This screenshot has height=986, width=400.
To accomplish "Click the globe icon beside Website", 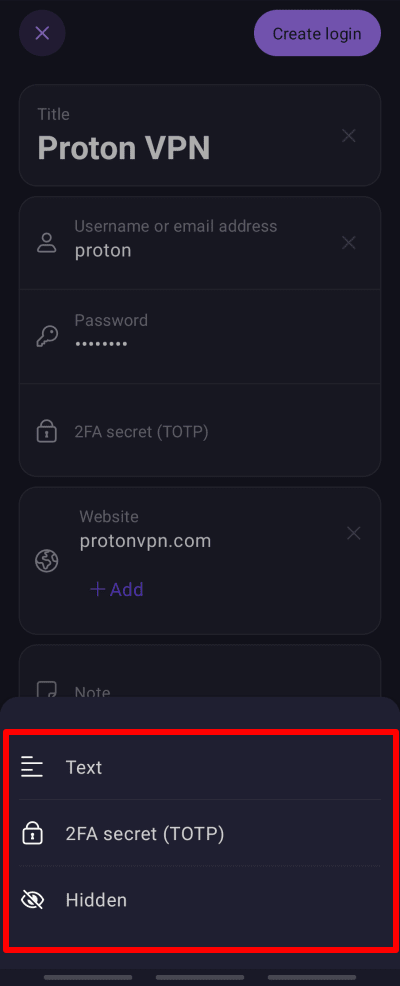I will (47, 561).
